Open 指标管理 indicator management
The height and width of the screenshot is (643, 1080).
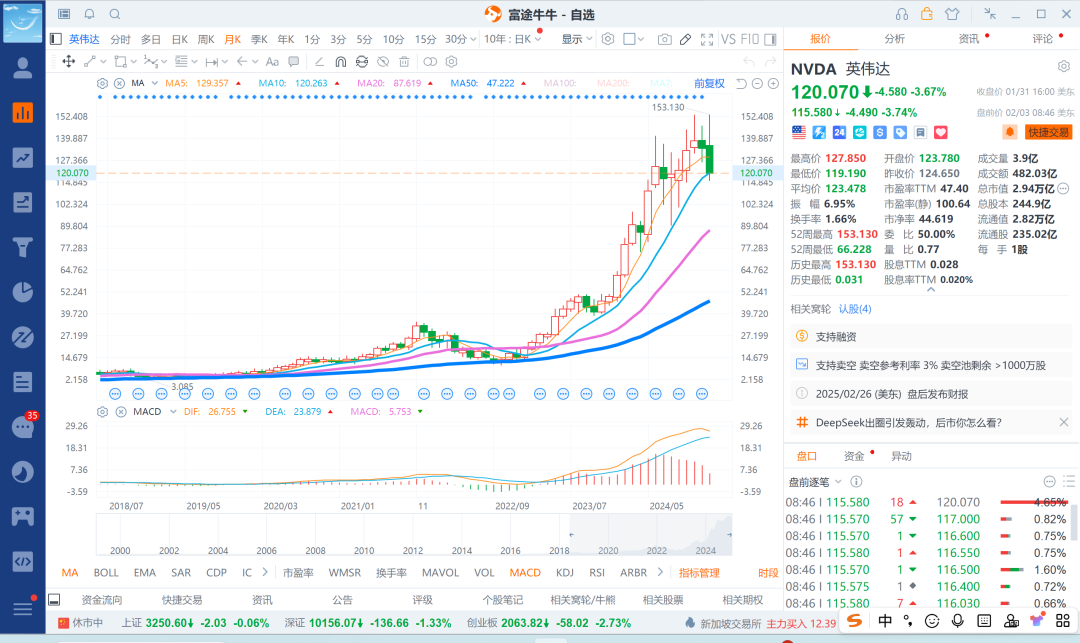pyautogui.click(x=699, y=572)
